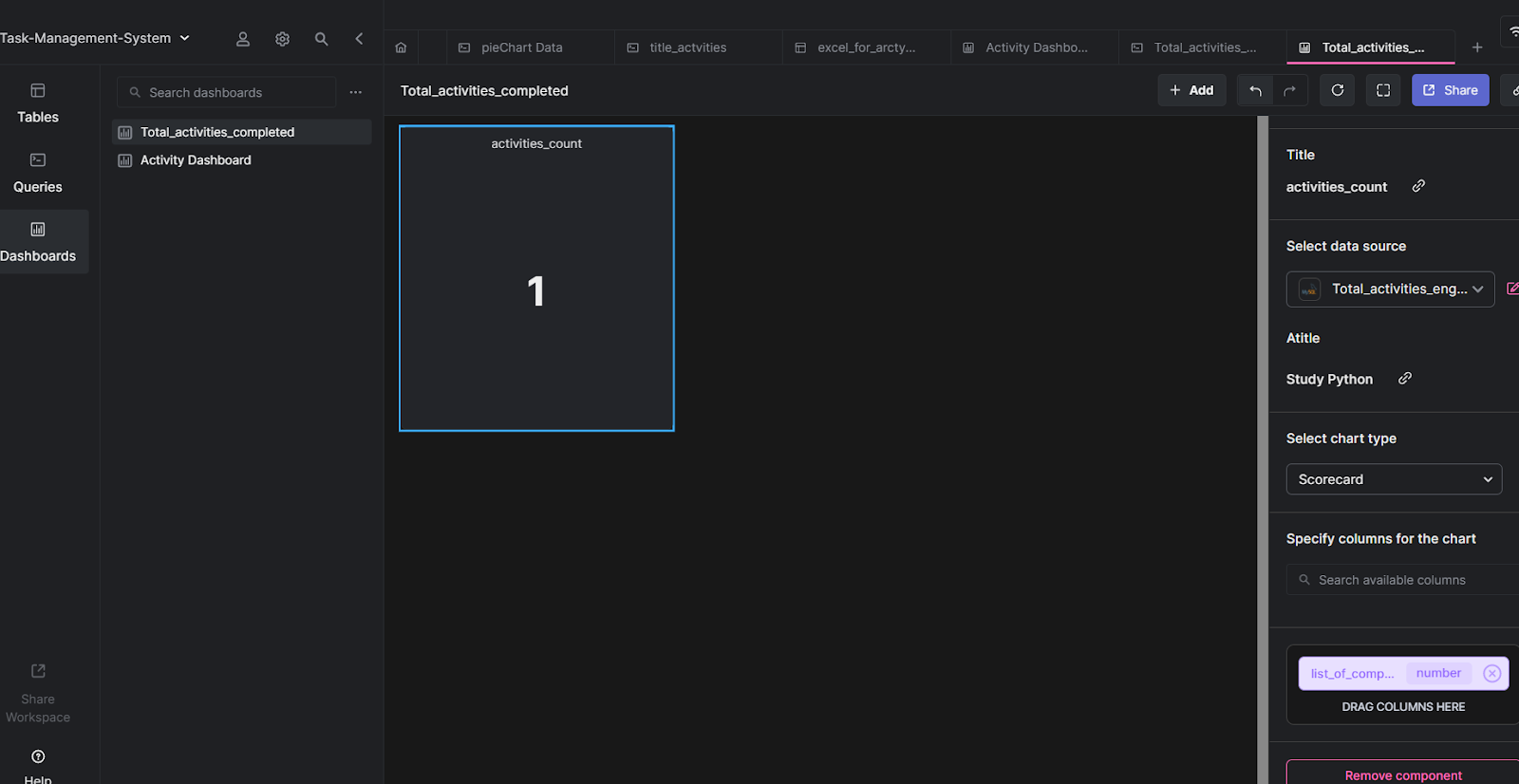The image size is (1519, 784).
Task: Click the Total_activities_completed dashboard heading
Action: 484,91
